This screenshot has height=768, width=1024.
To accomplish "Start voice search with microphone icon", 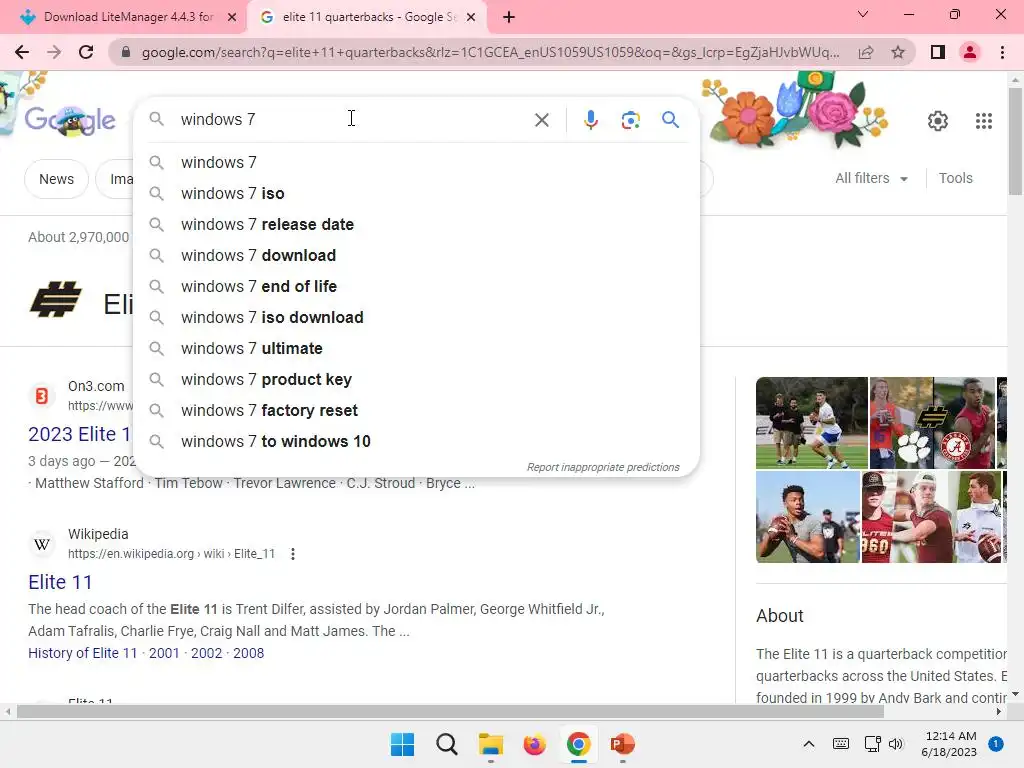I will tap(590, 120).
